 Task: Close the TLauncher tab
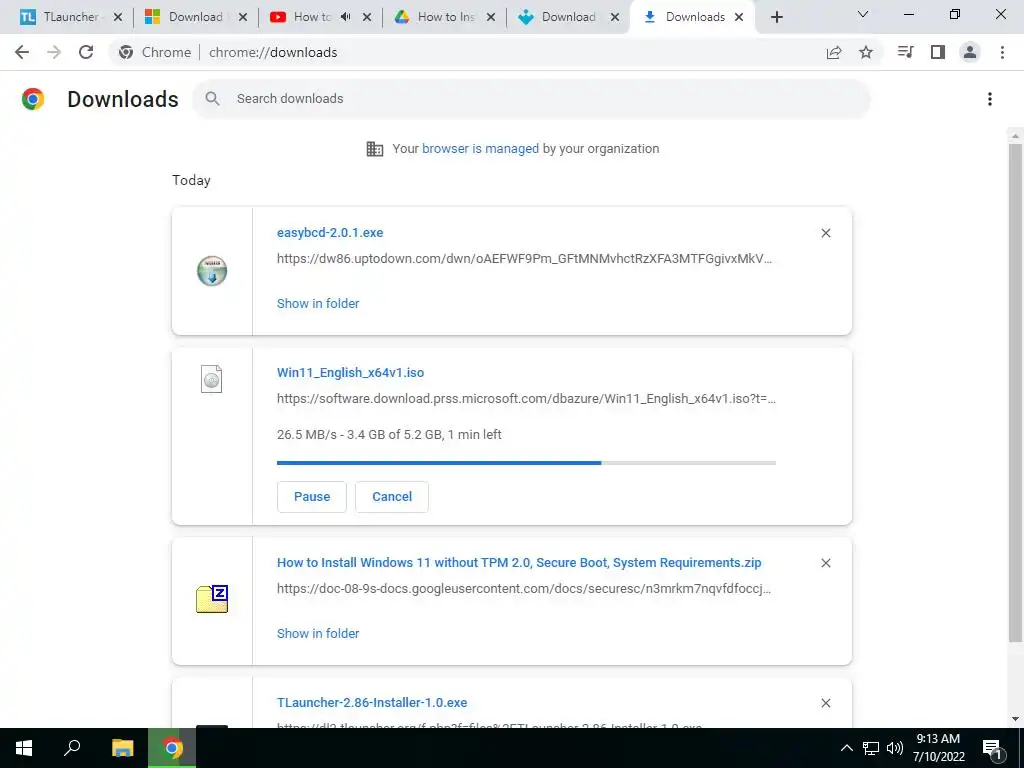[x=118, y=18]
